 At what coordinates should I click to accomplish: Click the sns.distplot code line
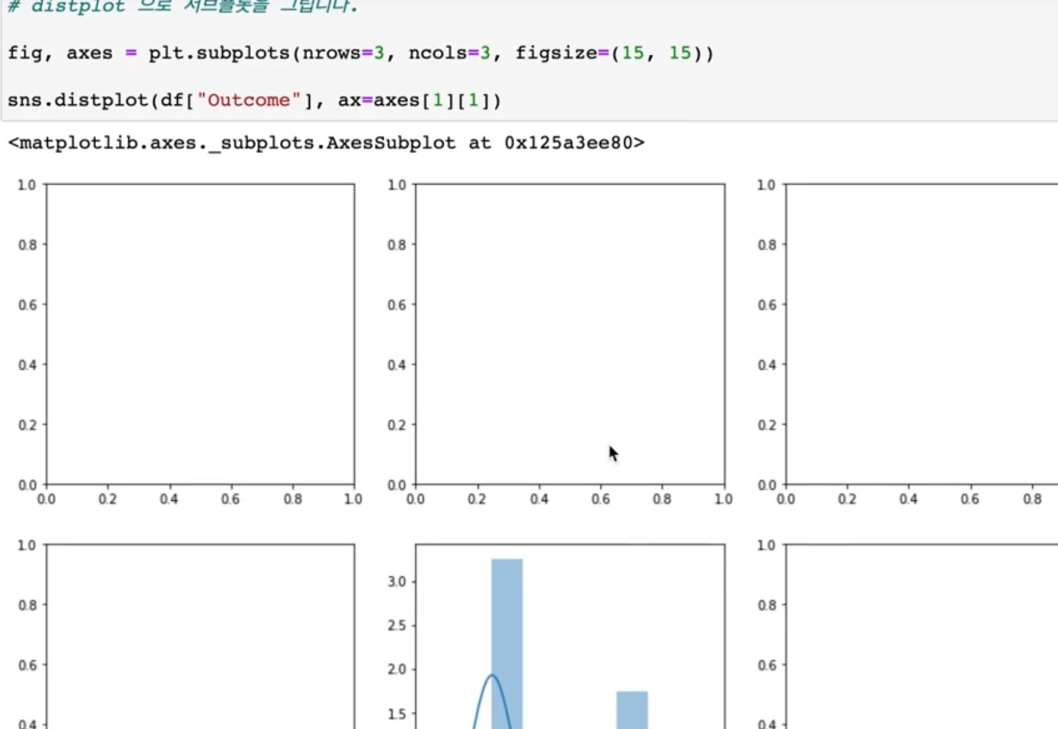(x=254, y=101)
